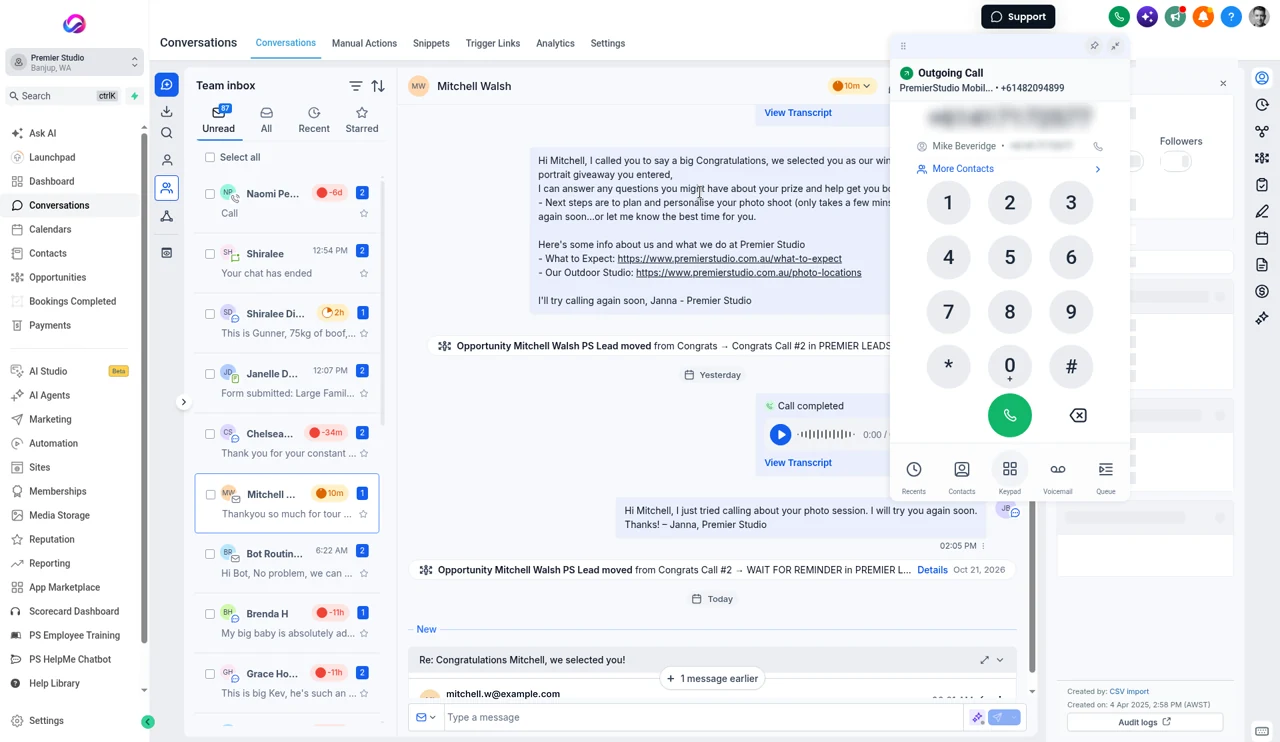Open the Audit logs button
The height and width of the screenshot is (742, 1280).
(x=1145, y=722)
